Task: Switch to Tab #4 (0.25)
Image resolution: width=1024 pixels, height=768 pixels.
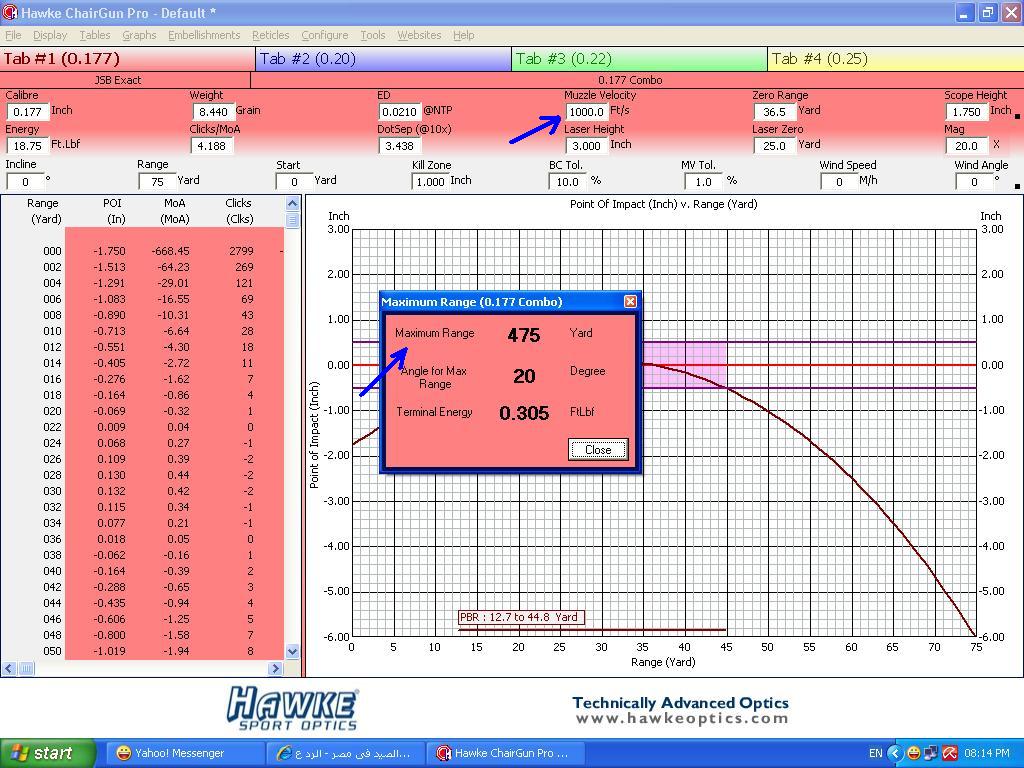Action: pyautogui.click(x=895, y=59)
